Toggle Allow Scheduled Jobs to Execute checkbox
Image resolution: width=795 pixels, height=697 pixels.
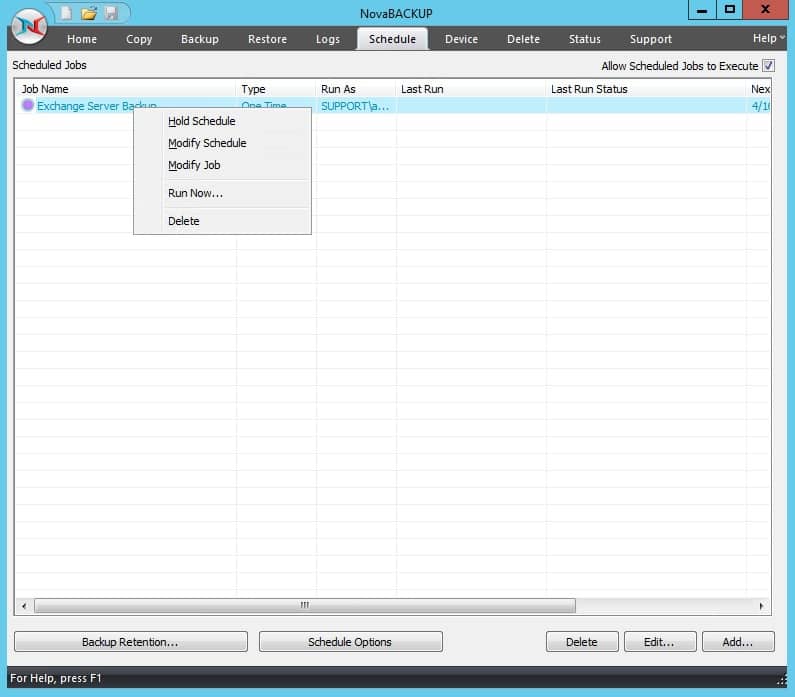pos(768,66)
